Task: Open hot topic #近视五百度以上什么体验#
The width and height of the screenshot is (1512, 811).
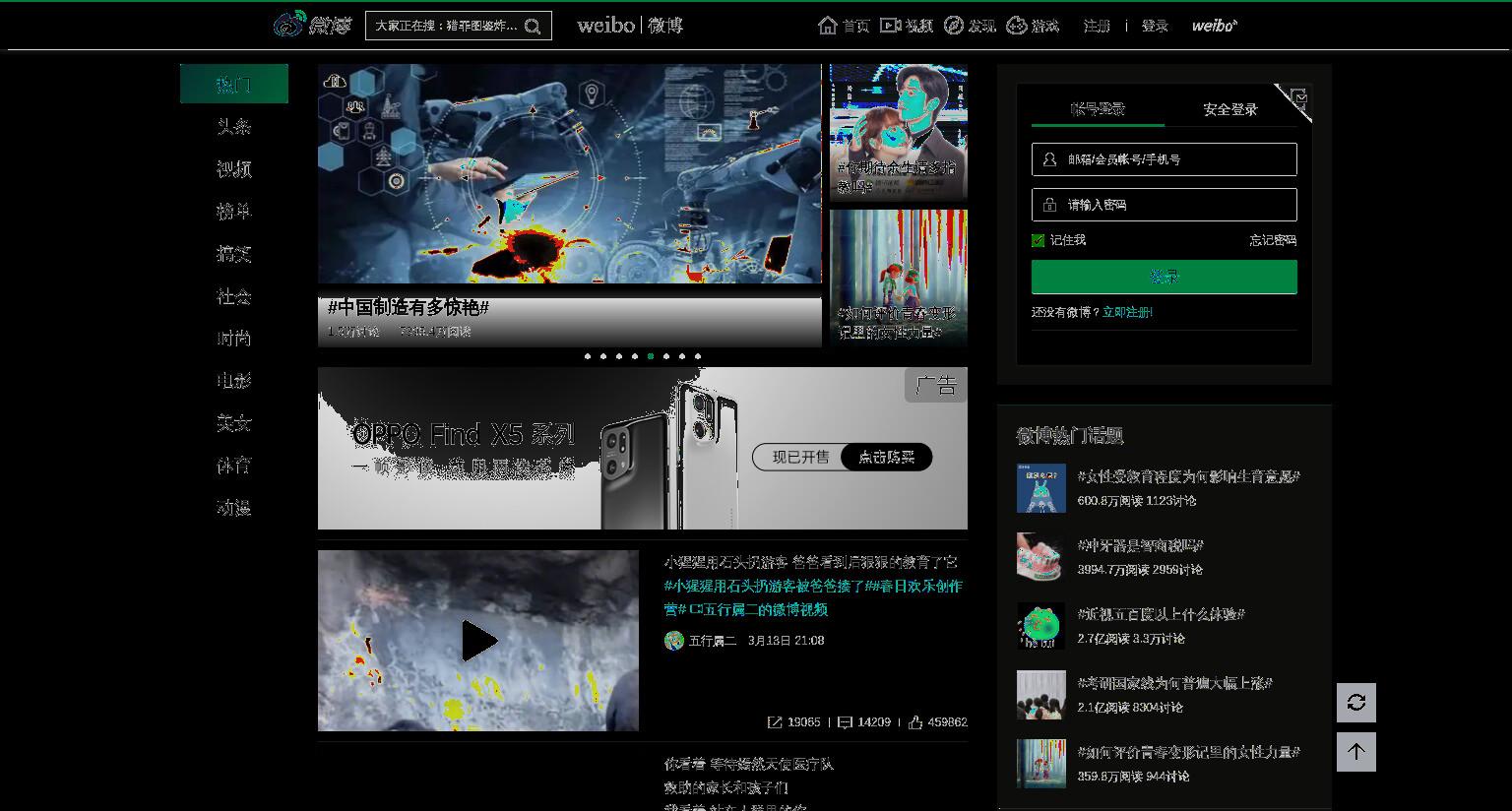Action: click(1161, 614)
